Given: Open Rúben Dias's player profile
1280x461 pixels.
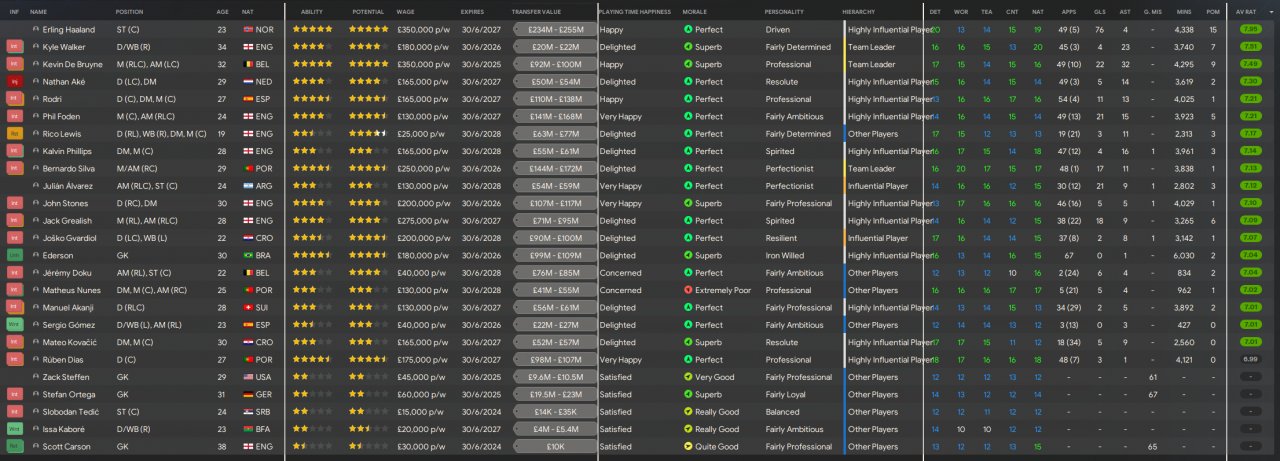Looking at the screenshot, I should 66,360.
